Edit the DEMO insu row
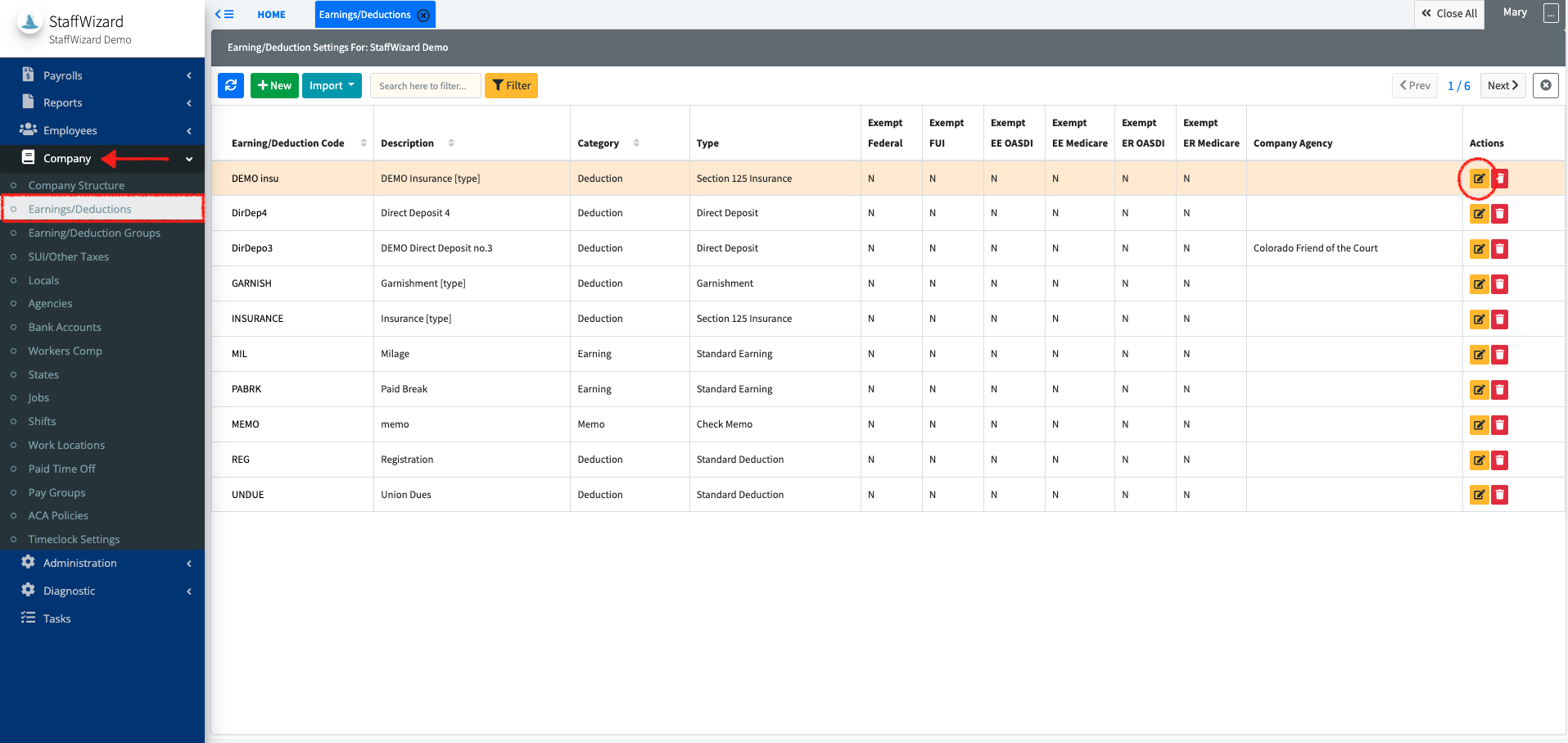 coord(1479,179)
